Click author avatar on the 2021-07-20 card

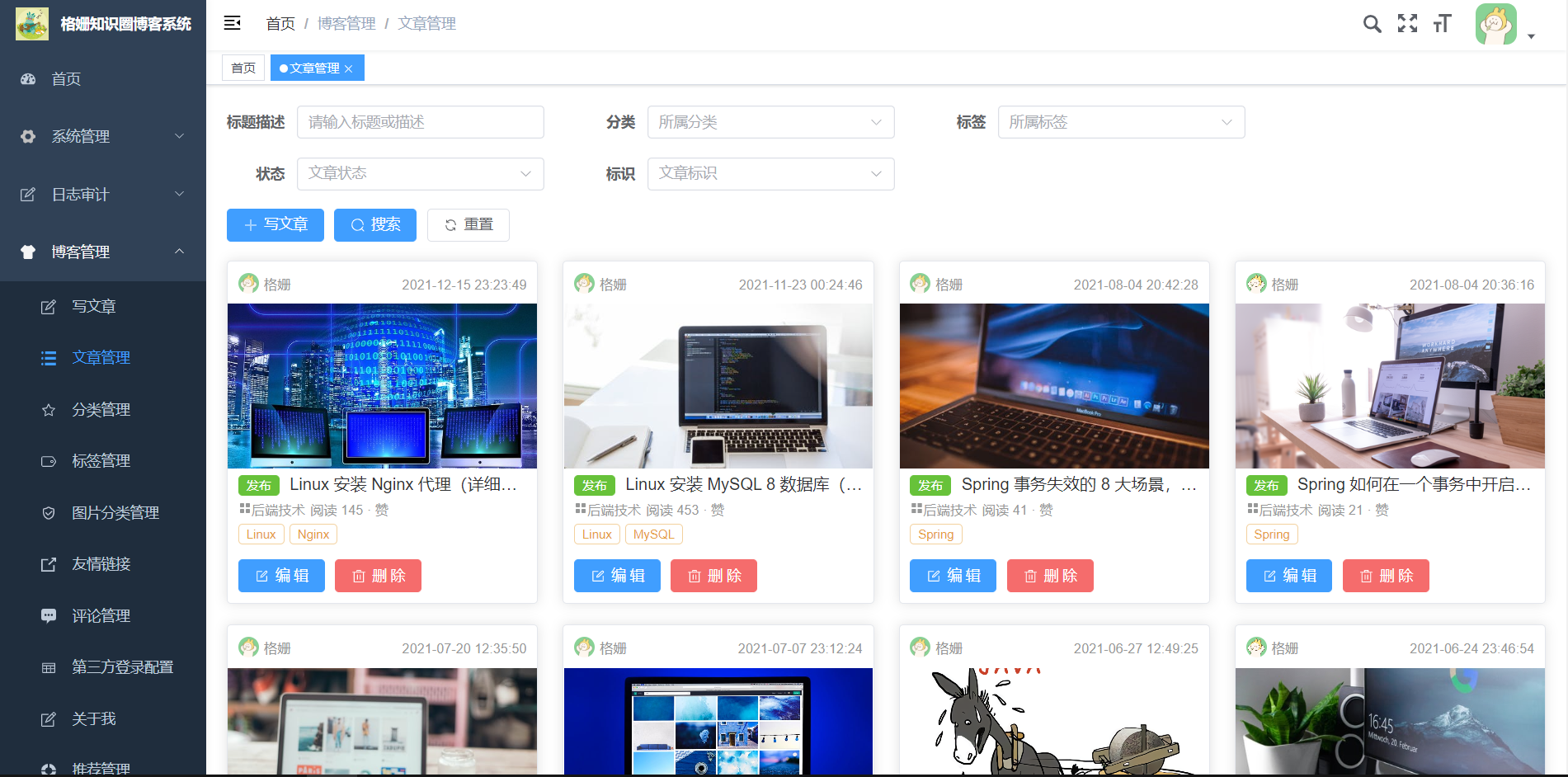248,647
